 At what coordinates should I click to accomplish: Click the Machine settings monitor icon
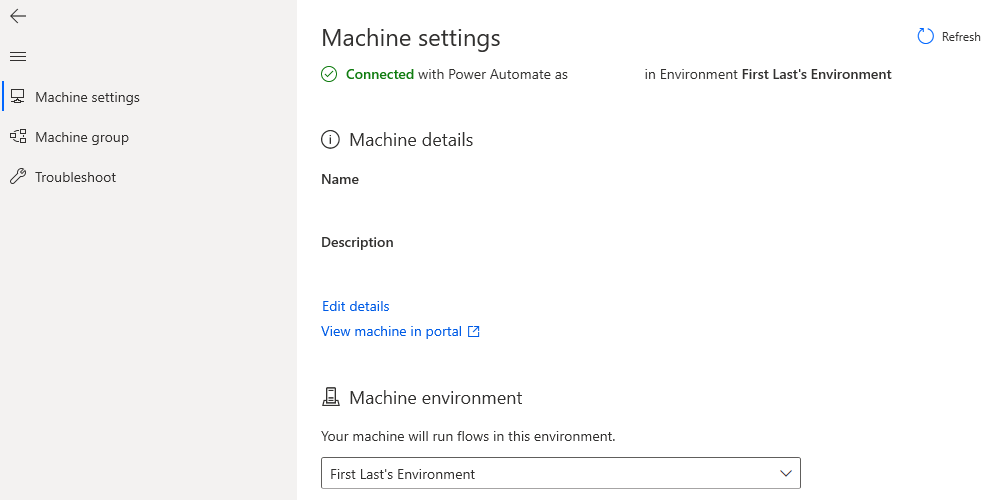[x=18, y=97]
